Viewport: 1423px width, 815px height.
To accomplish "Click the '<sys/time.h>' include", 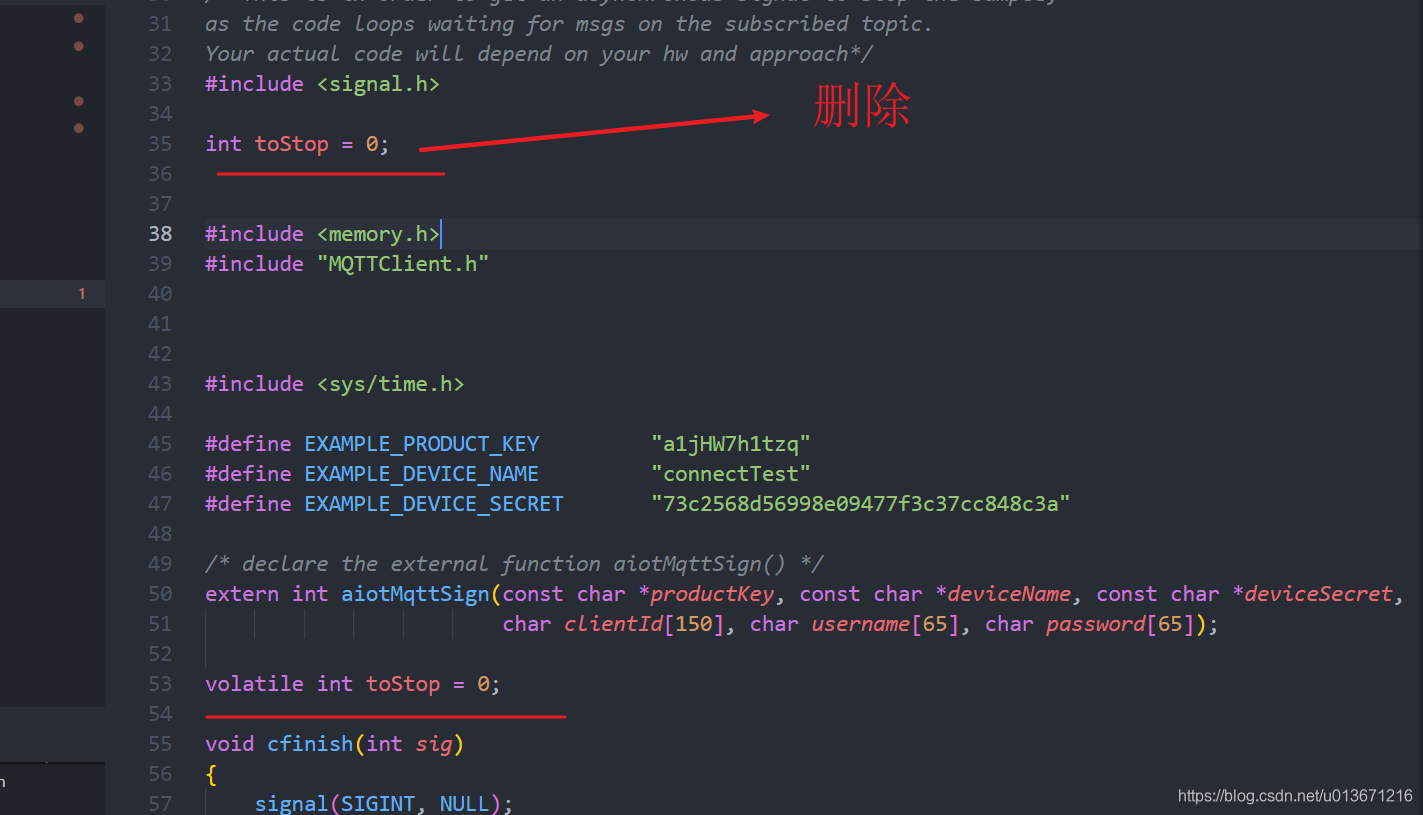I will 390,384.
